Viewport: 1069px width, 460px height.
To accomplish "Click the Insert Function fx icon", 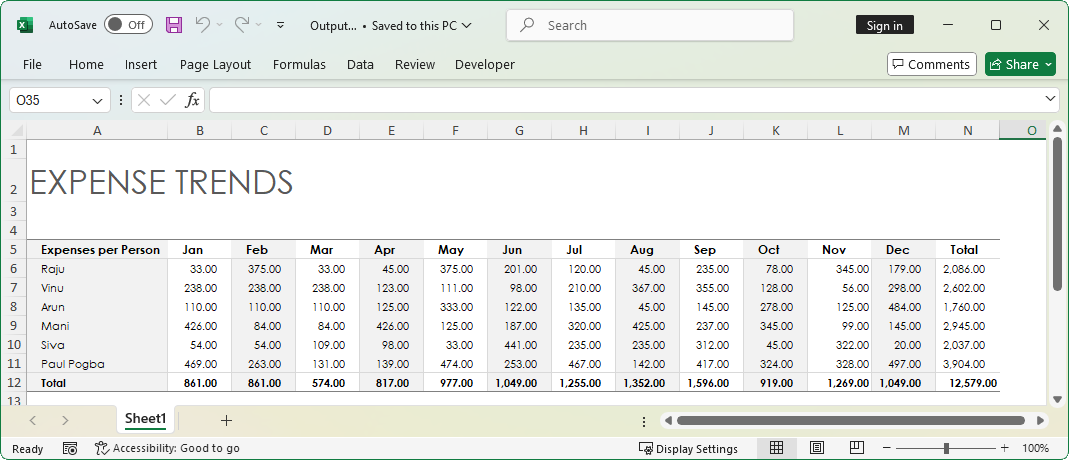I will pos(193,100).
